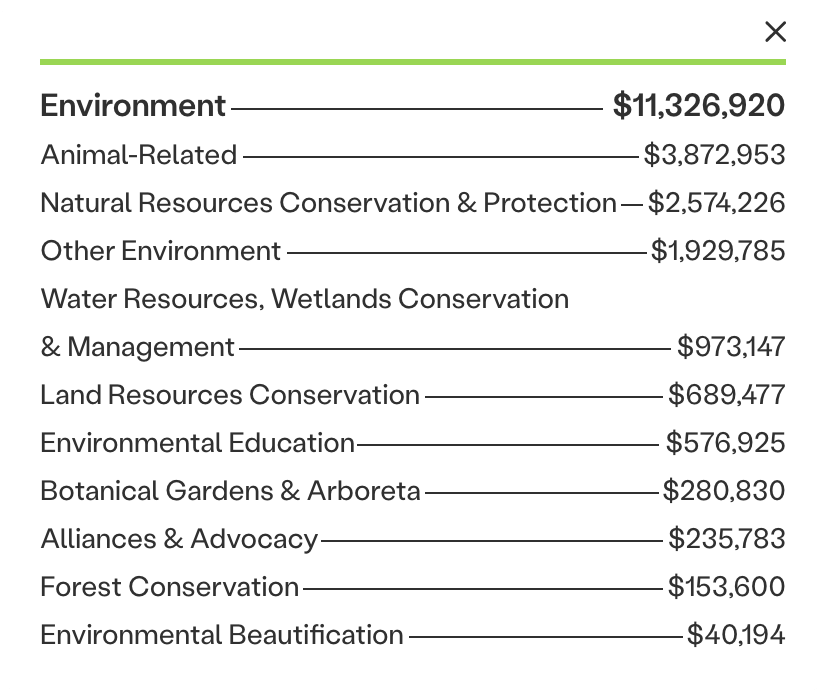826x692 pixels.
Task: Click the Environment category heading
Action: [133, 106]
